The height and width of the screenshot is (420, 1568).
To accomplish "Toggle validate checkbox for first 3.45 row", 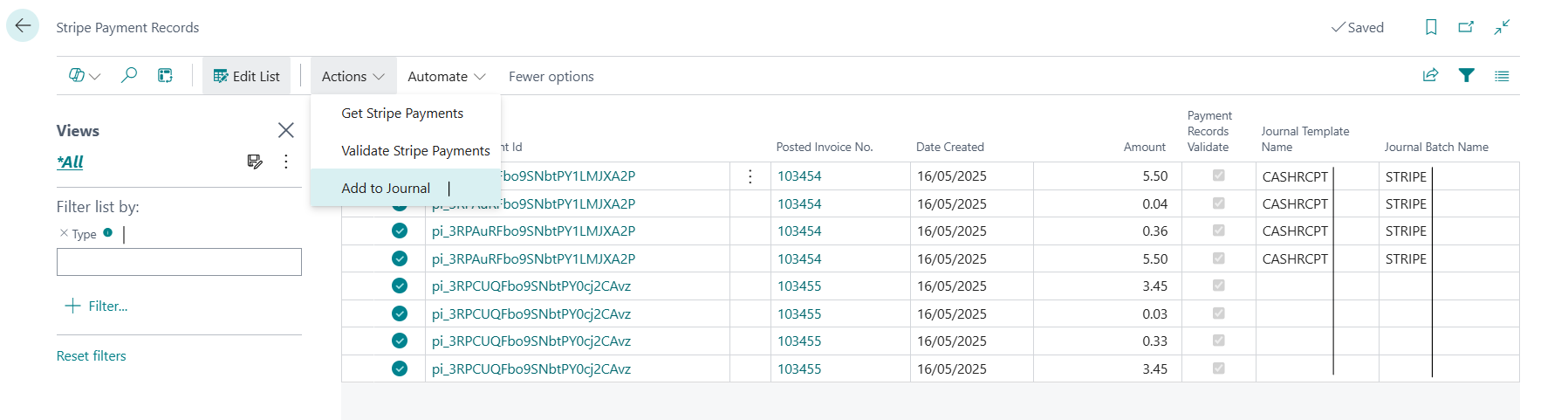I will (x=1219, y=286).
